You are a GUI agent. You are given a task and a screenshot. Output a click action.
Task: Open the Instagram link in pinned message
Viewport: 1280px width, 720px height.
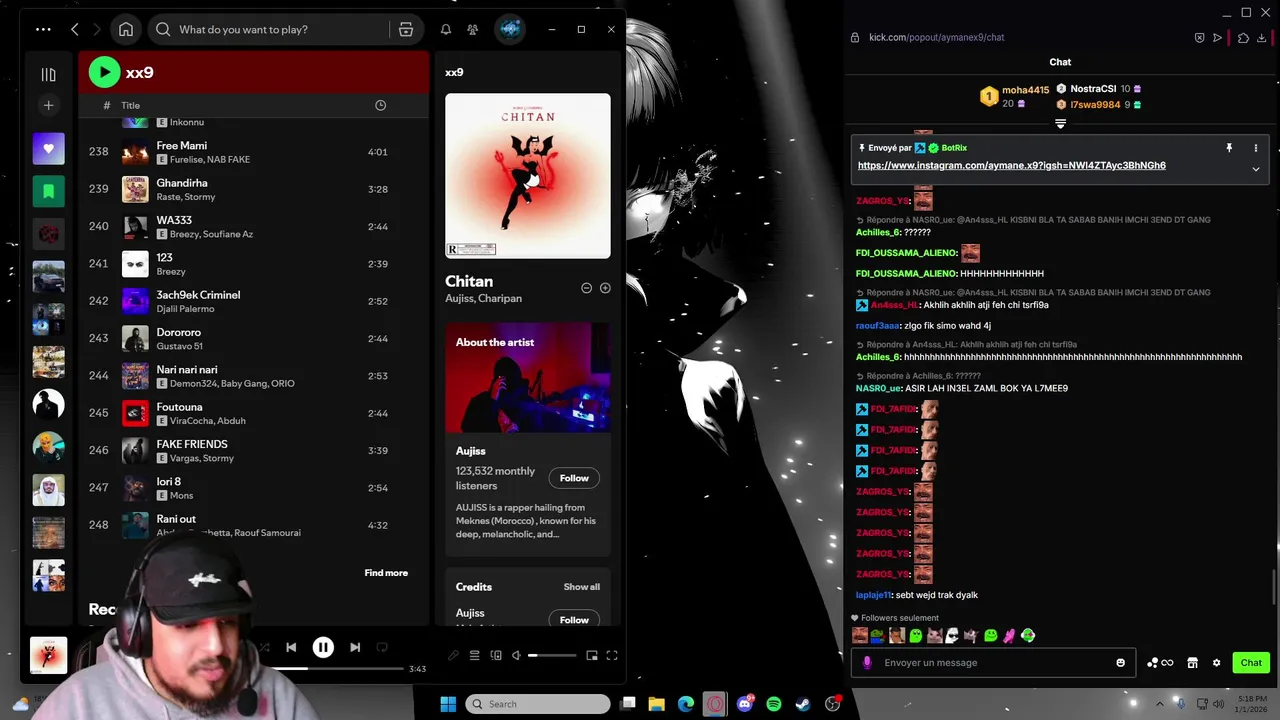(x=1011, y=165)
